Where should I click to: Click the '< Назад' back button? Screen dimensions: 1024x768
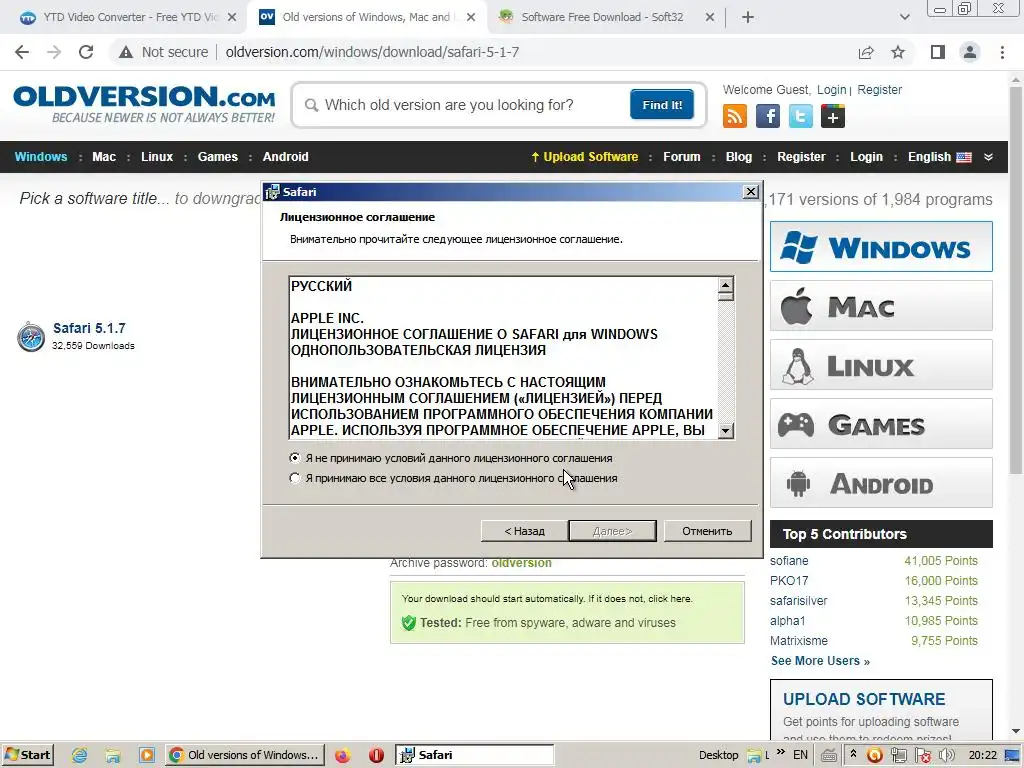(524, 531)
